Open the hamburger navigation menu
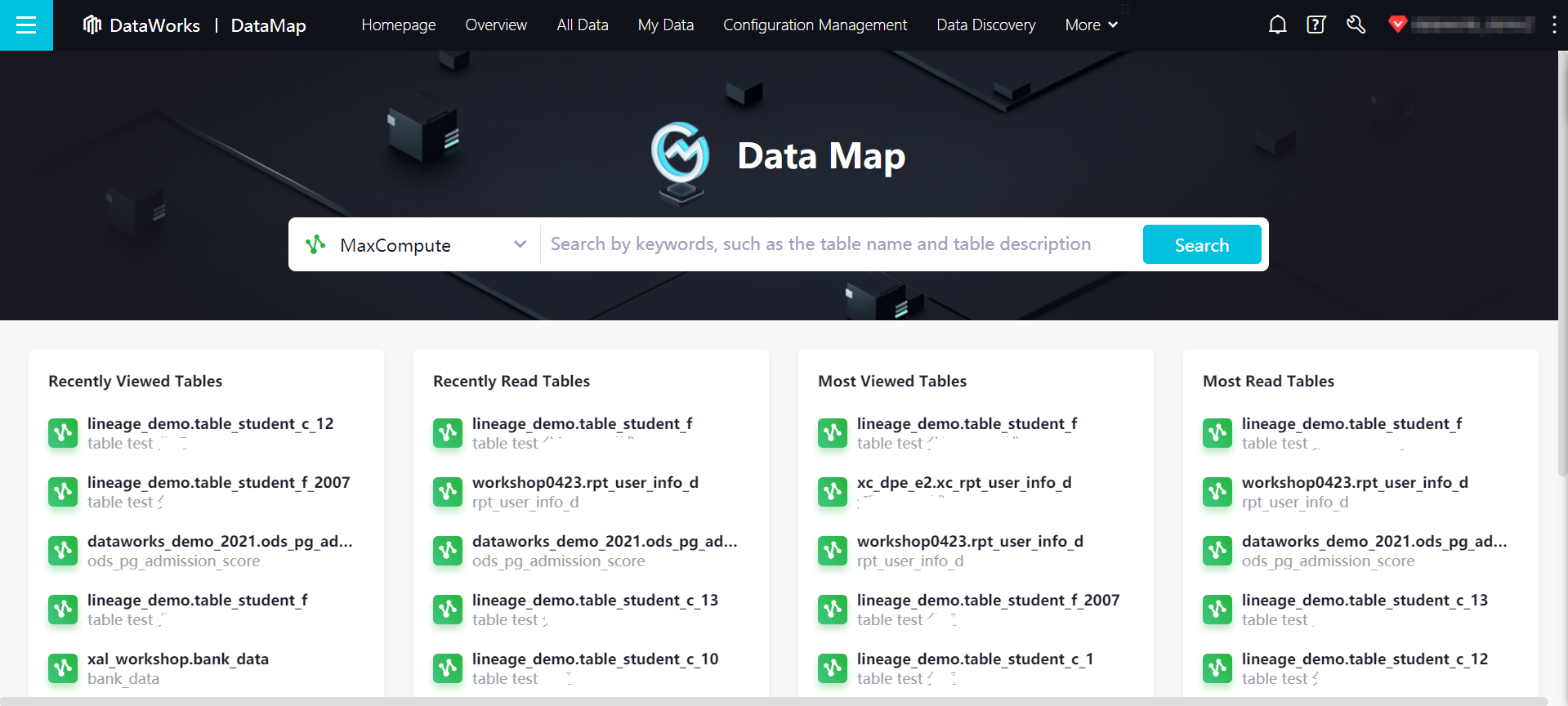The image size is (1568, 706). click(x=26, y=25)
